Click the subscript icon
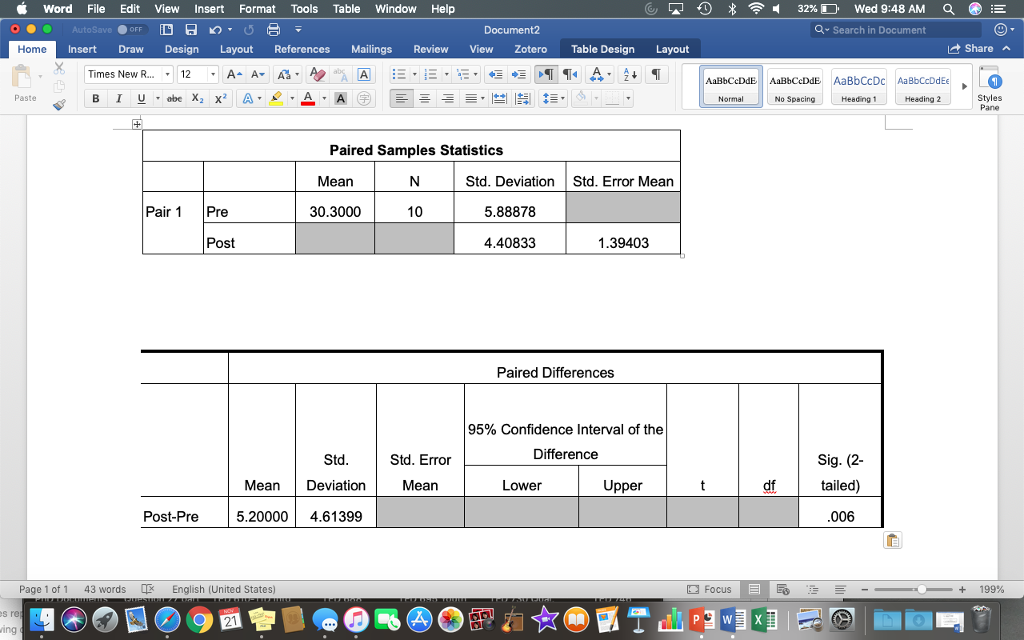The width and height of the screenshot is (1024, 640). point(197,98)
